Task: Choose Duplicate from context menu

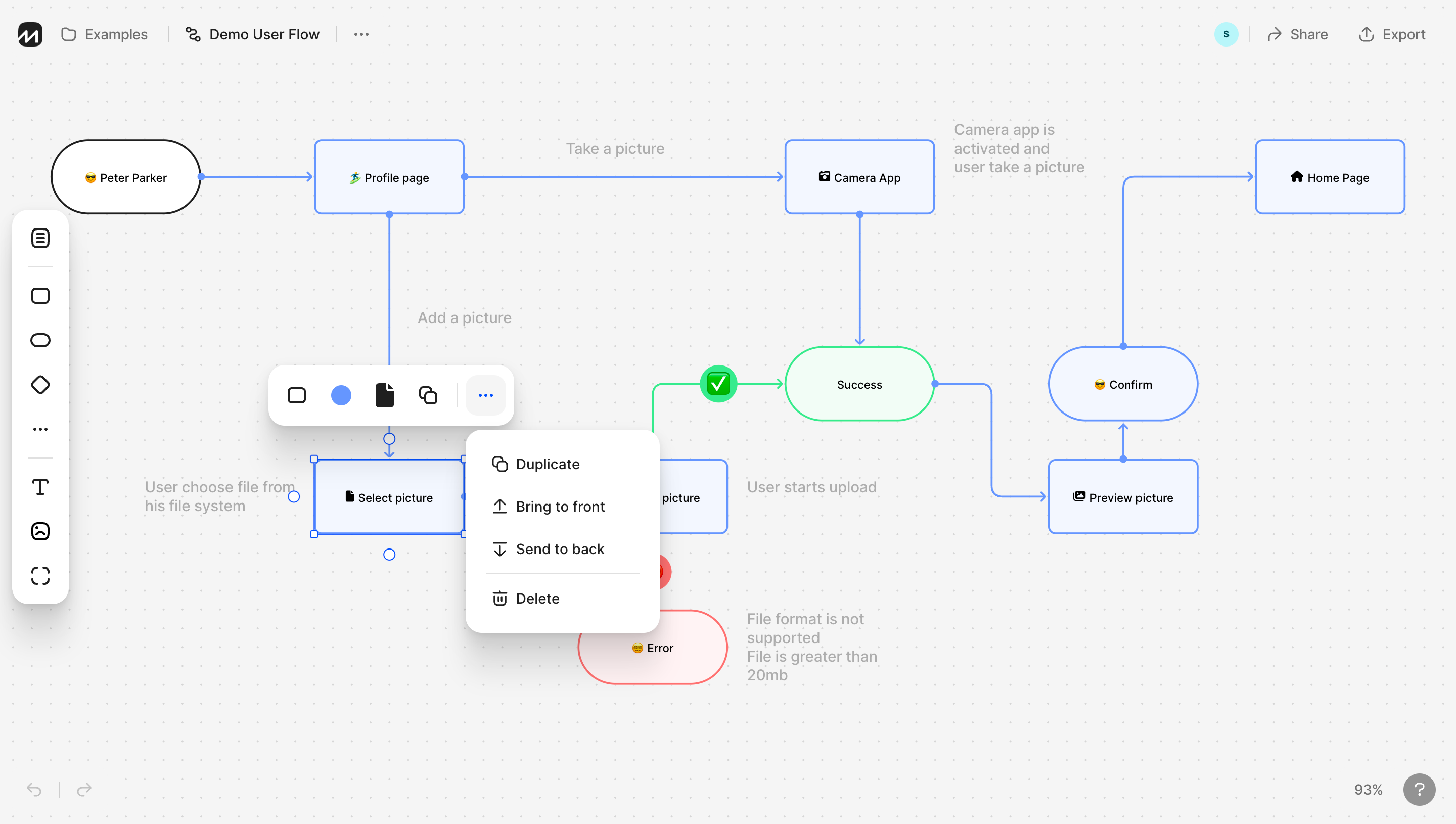Action: coord(563,464)
